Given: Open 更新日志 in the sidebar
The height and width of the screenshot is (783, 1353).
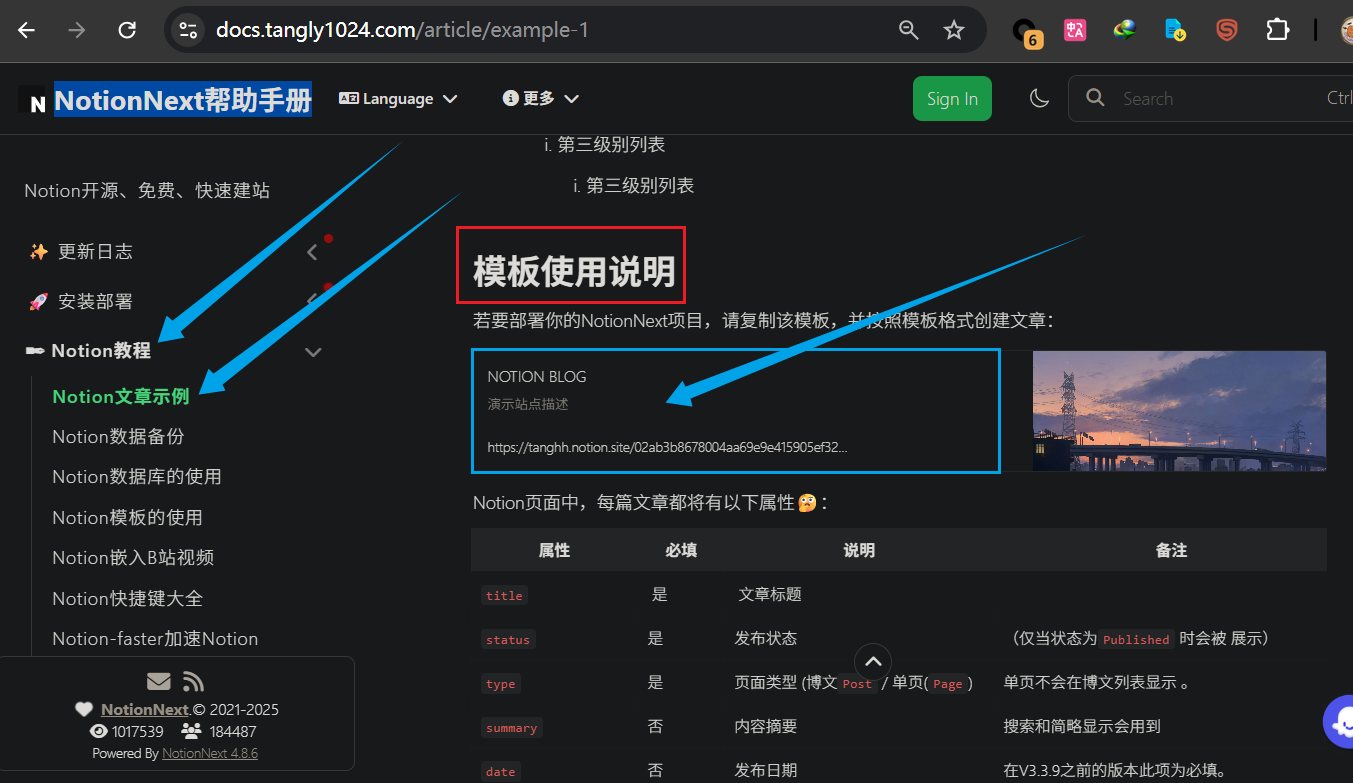Looking at the screenshot, I should tap(95, 252).
